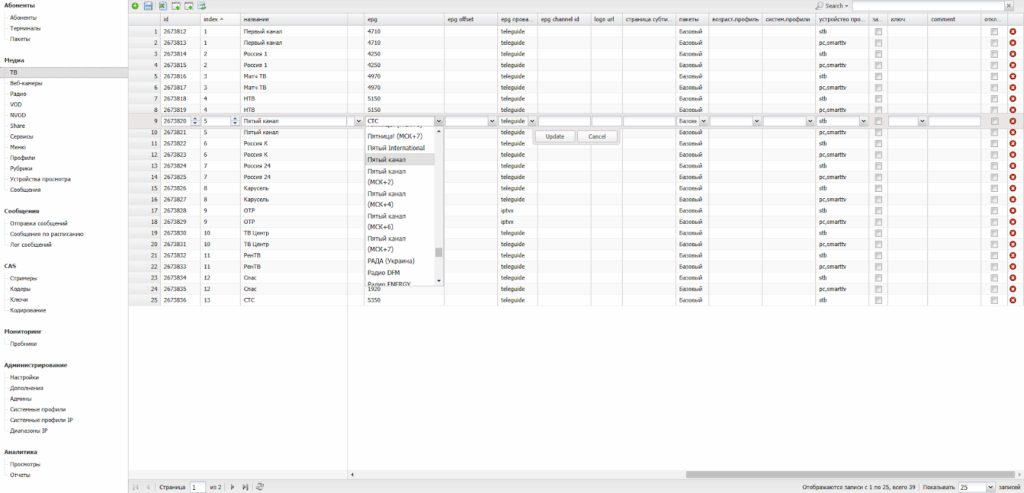The image size is (1024, 493).
Task: Select Настройки in Администрирование section
Action: (x=25, y=377)
